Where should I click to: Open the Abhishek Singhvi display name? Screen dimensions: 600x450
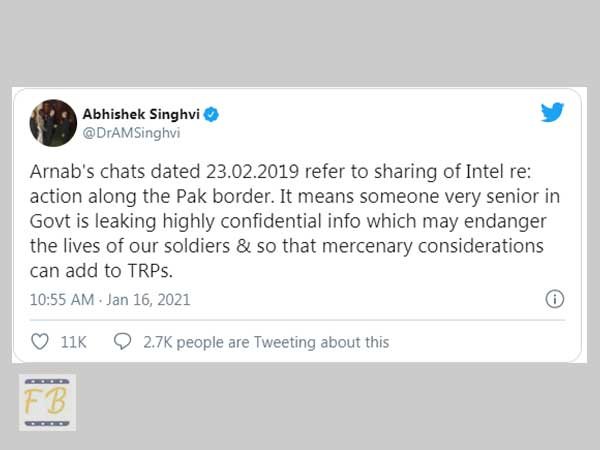(x=141, y=114)
